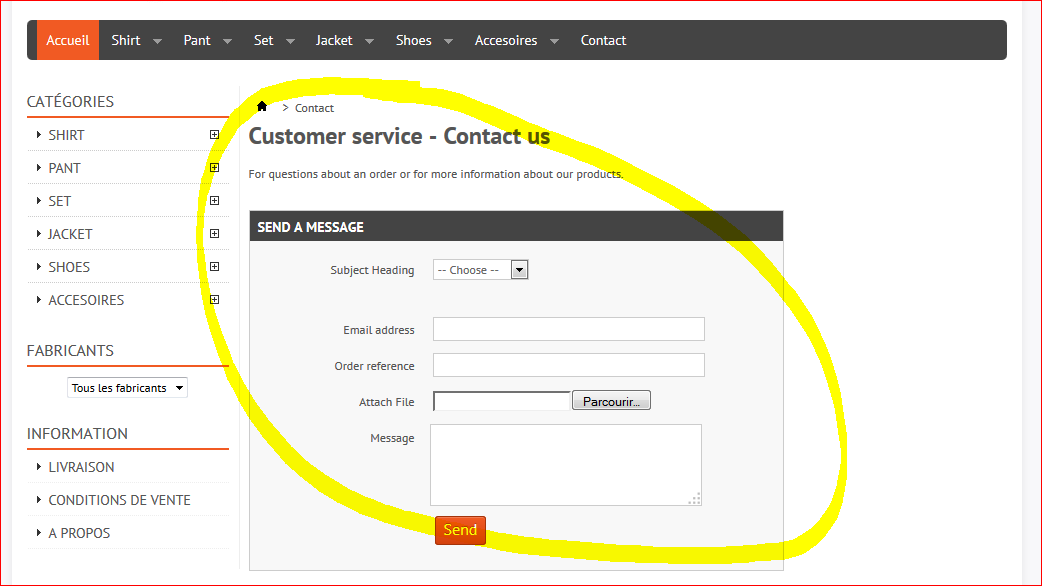The image size is (1042, 586).
Task: Open the Set menu item
Action: 263,40
